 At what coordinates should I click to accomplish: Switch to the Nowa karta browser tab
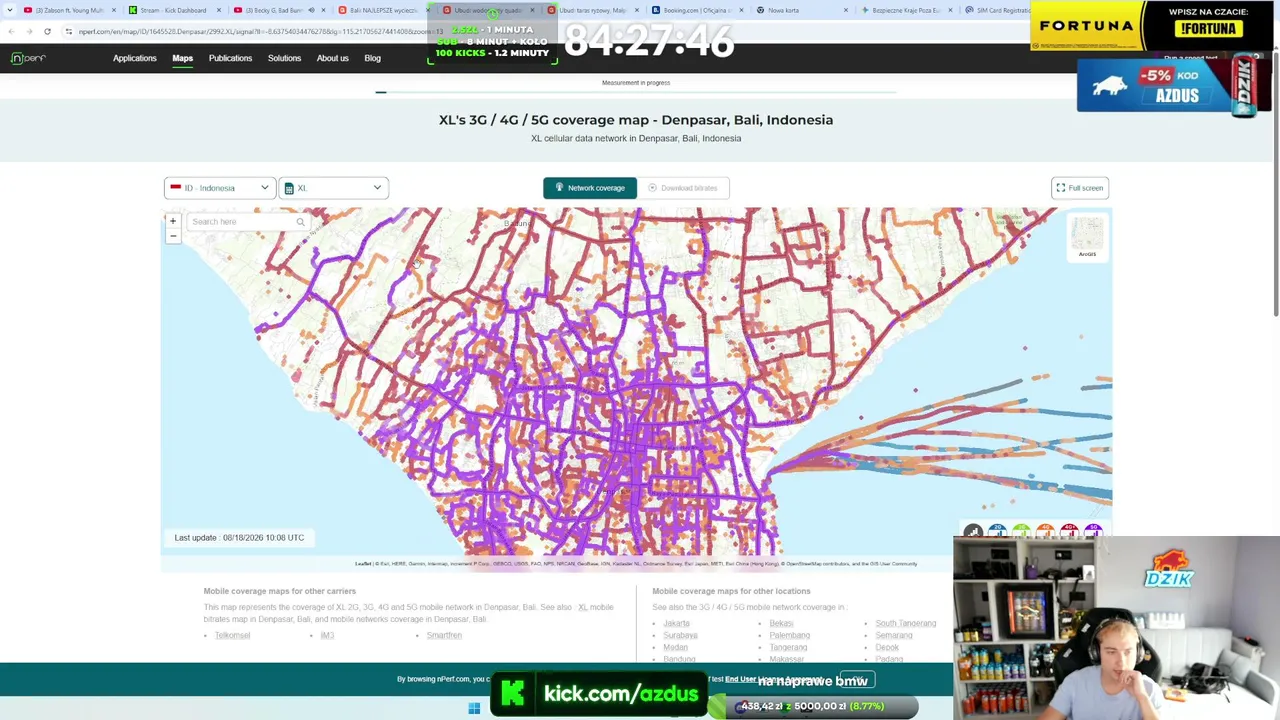coord(800,10)
